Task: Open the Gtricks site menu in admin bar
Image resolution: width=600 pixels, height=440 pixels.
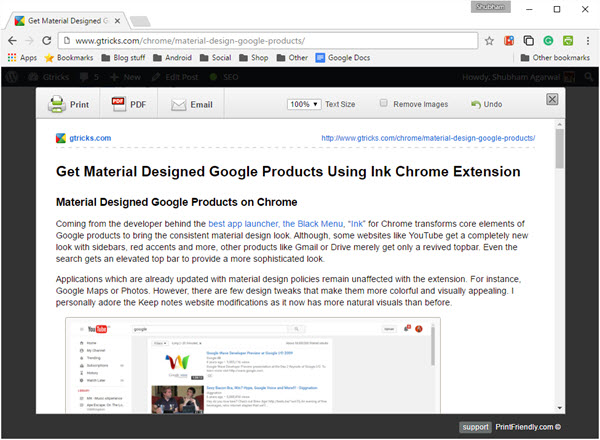Action: pyautogui.click(x=49, y=77)
